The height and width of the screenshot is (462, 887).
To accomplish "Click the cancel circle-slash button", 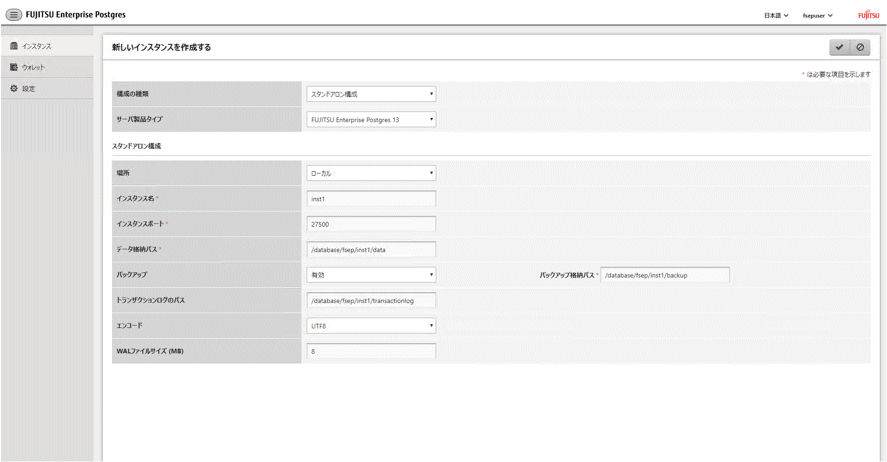I will pyautogui.click(x=860, y=48).
